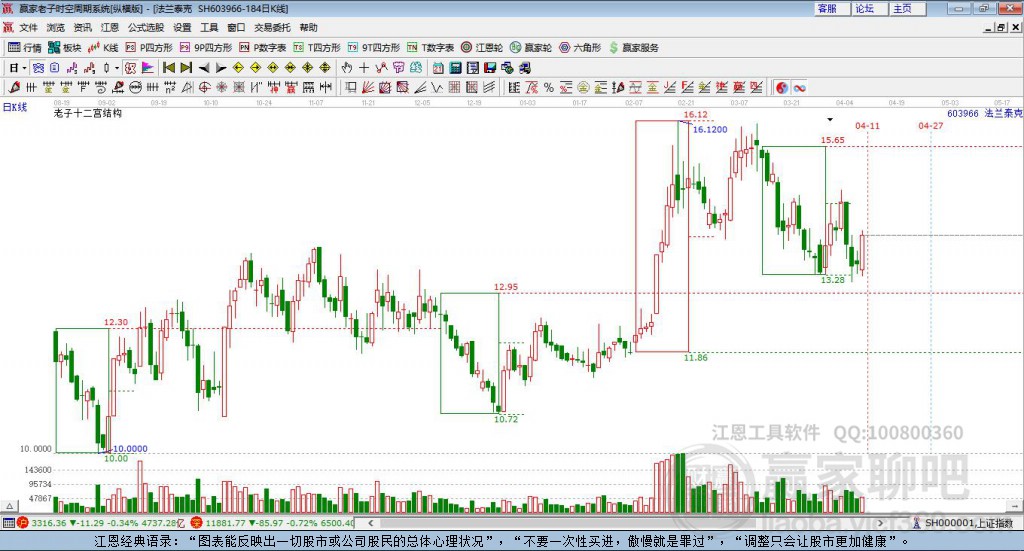
Task: Open the 公式选股 menu
Action: 146,27
